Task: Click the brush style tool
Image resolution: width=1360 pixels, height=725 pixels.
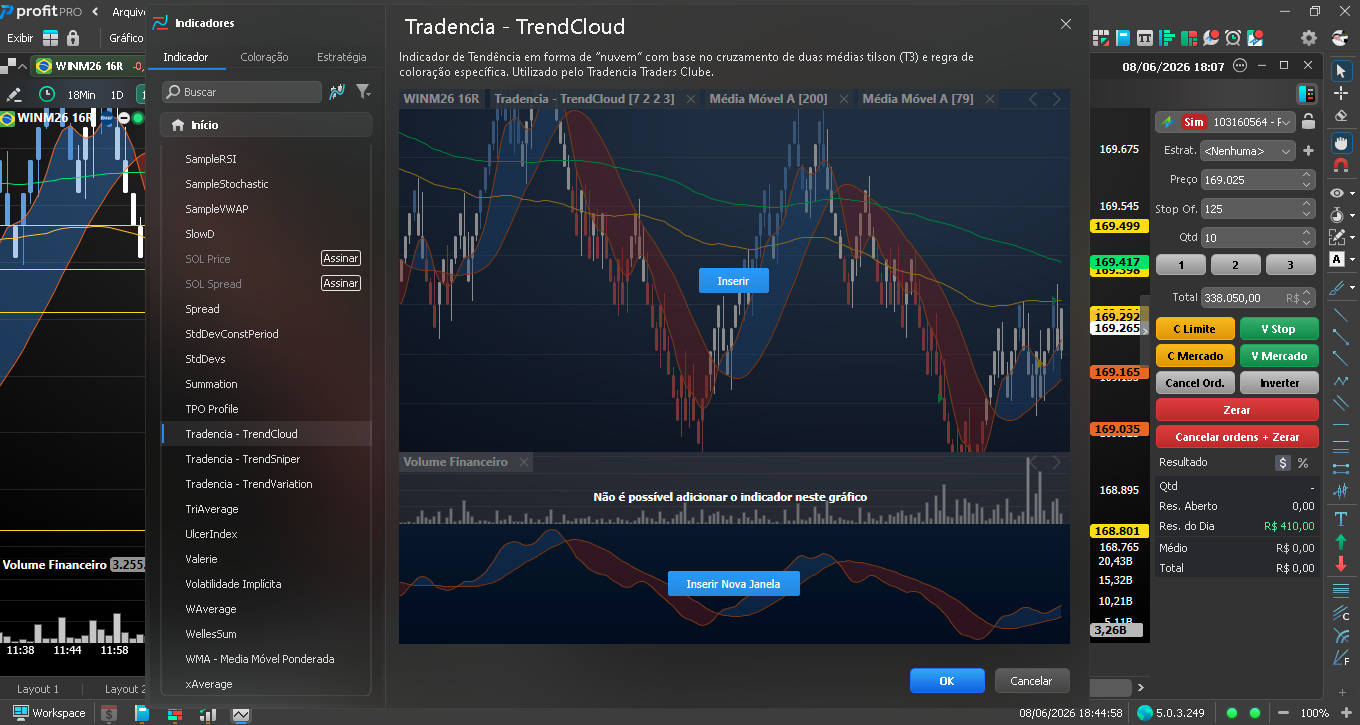Action: (x=1336, y=288)
